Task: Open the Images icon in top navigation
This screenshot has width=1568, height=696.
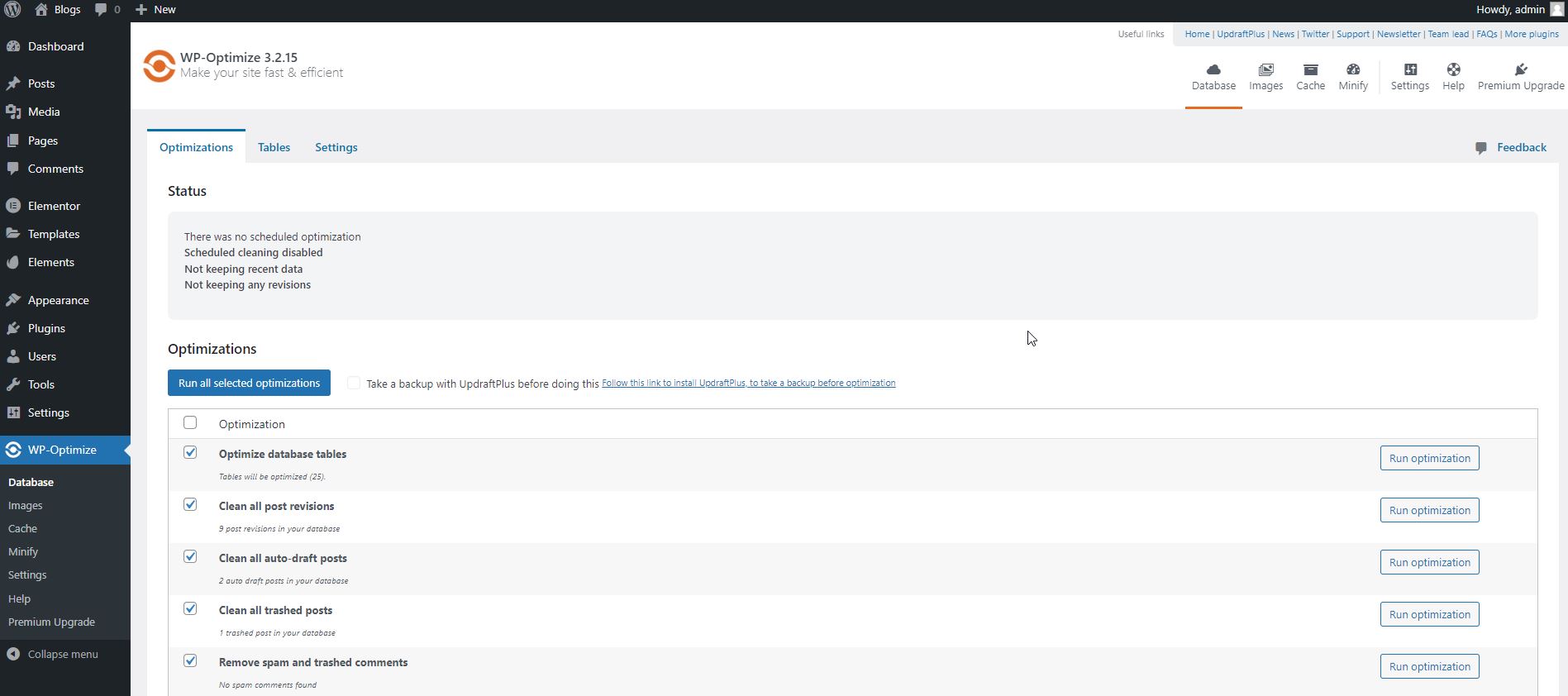Action: click(1265, 69)
